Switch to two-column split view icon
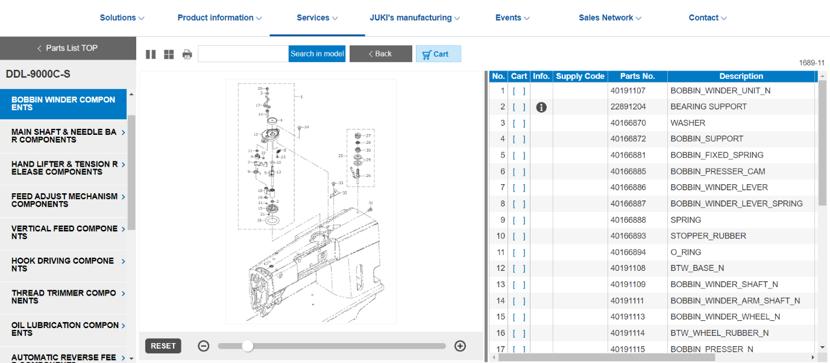This screenshot has width=830, height=363. 151,54
